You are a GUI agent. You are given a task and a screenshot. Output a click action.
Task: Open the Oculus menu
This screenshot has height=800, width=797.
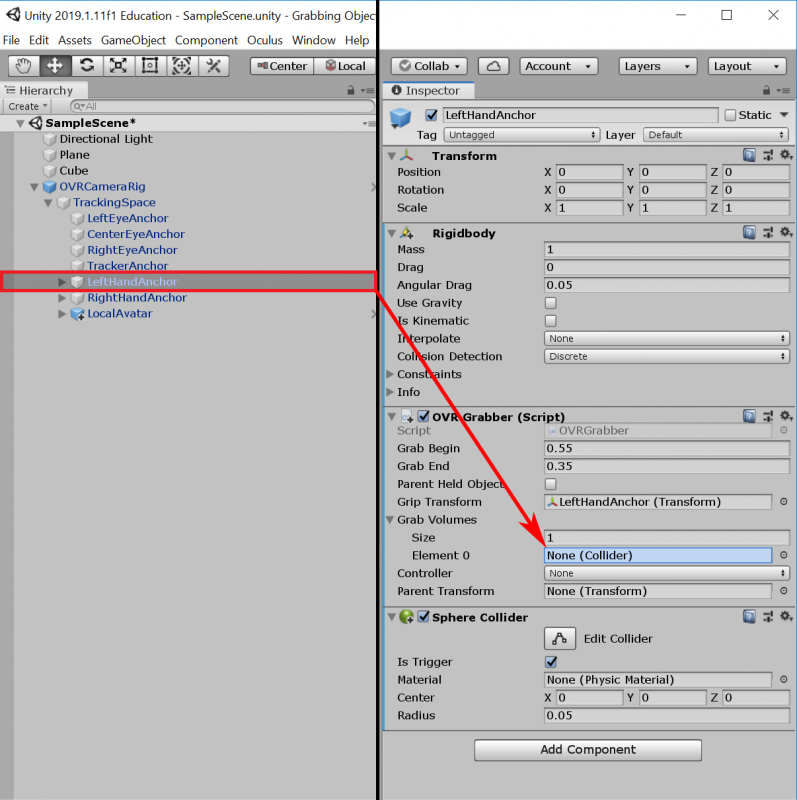[265, 40]
